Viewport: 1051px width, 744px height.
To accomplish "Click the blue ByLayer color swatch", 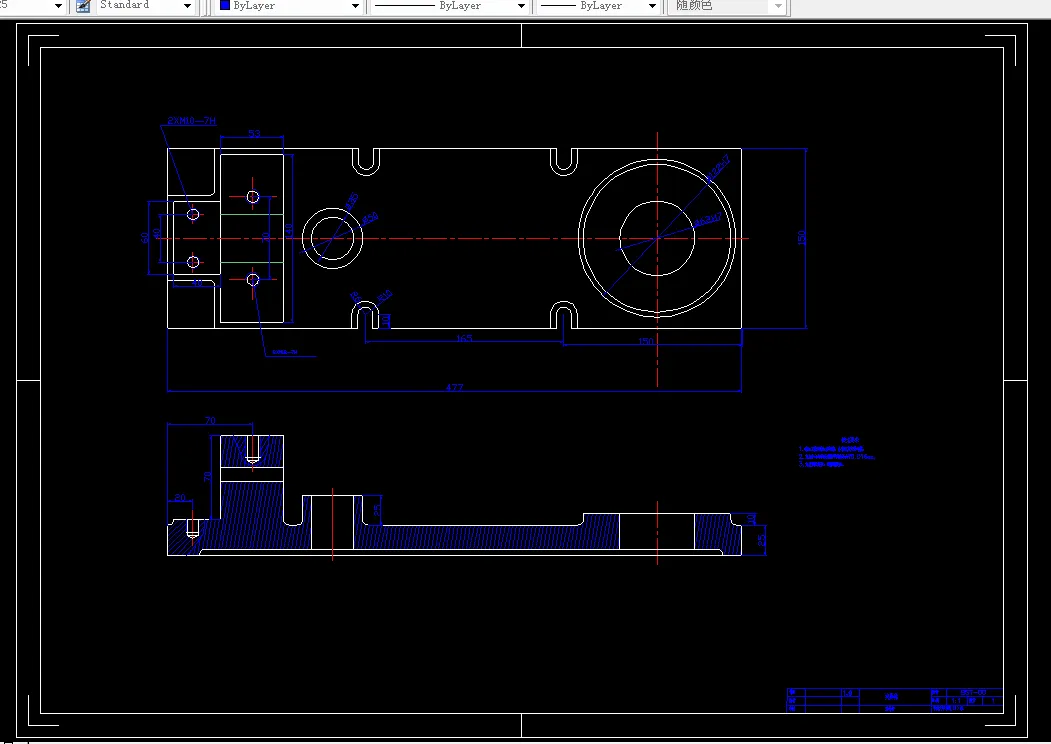I will [225, 5].
